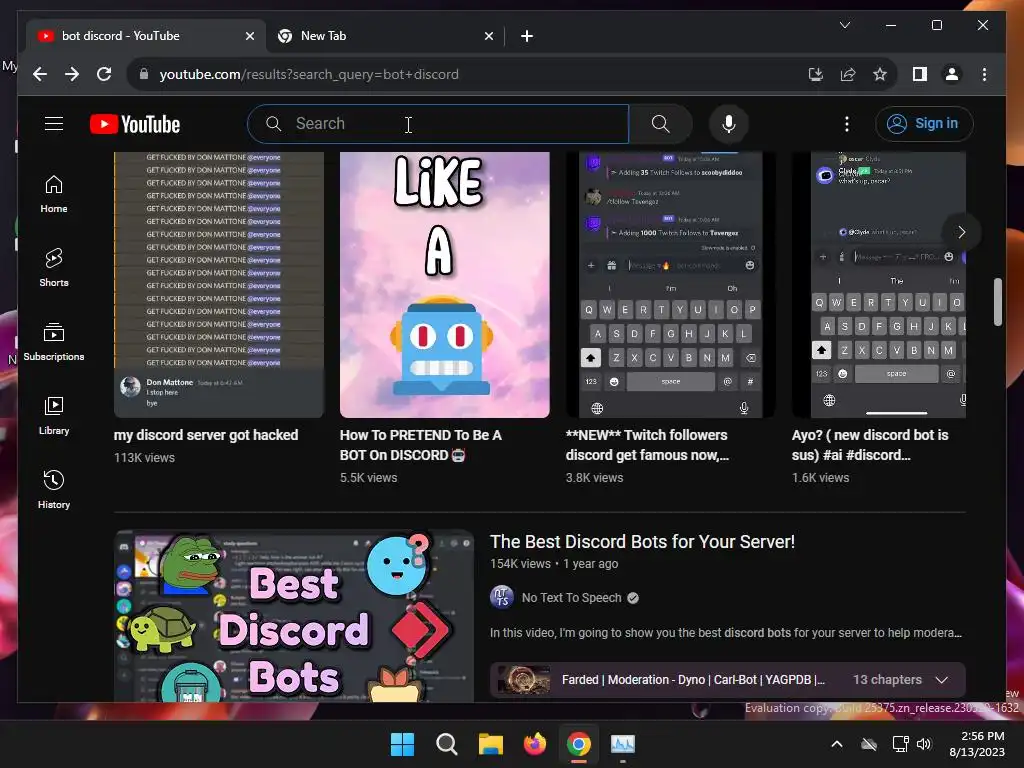Start voice search with microphone icon
1024x768 pixels.
click(729, 123)
